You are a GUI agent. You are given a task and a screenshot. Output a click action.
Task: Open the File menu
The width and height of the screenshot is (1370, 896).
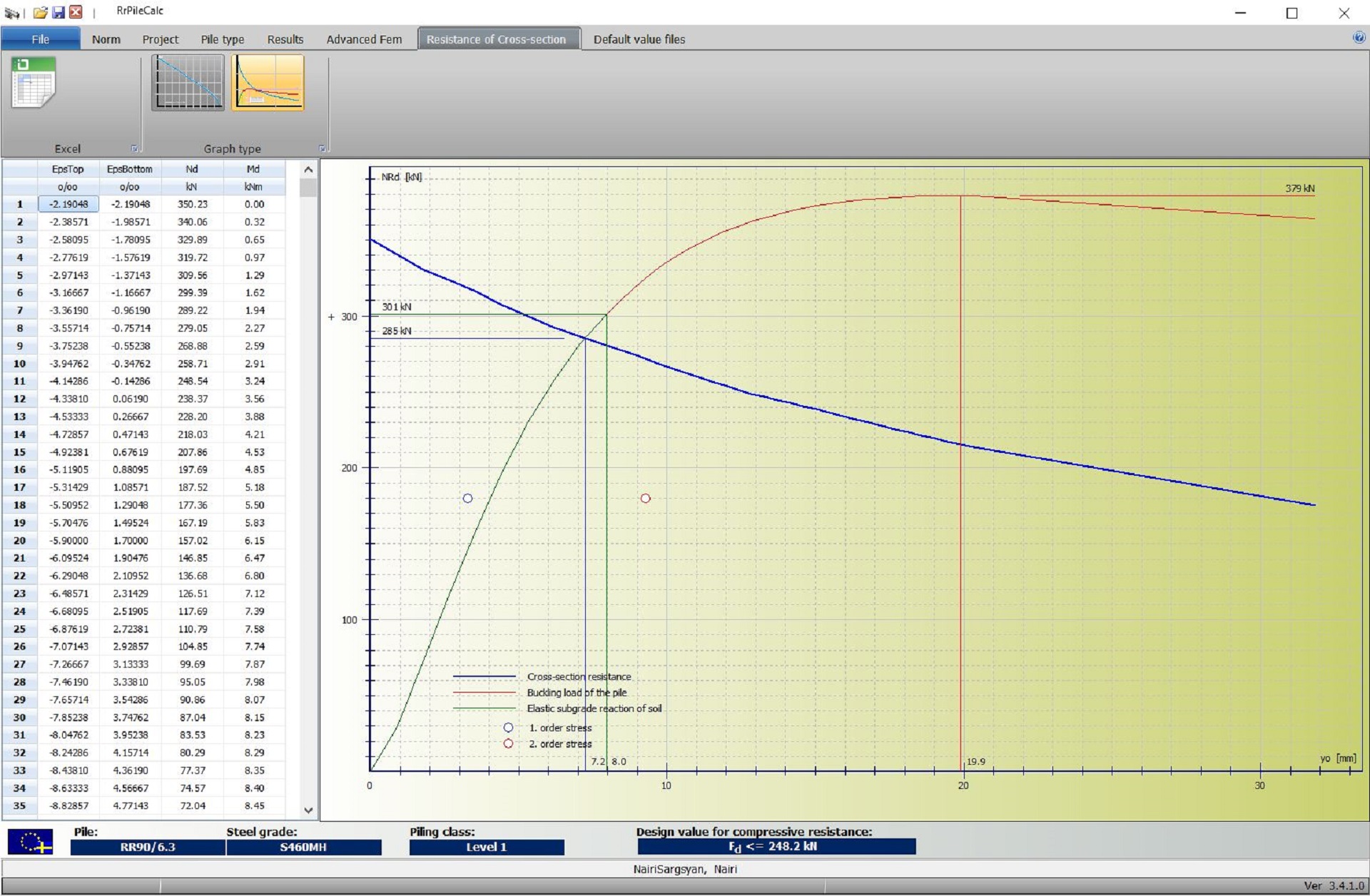(x=41, y=39)
